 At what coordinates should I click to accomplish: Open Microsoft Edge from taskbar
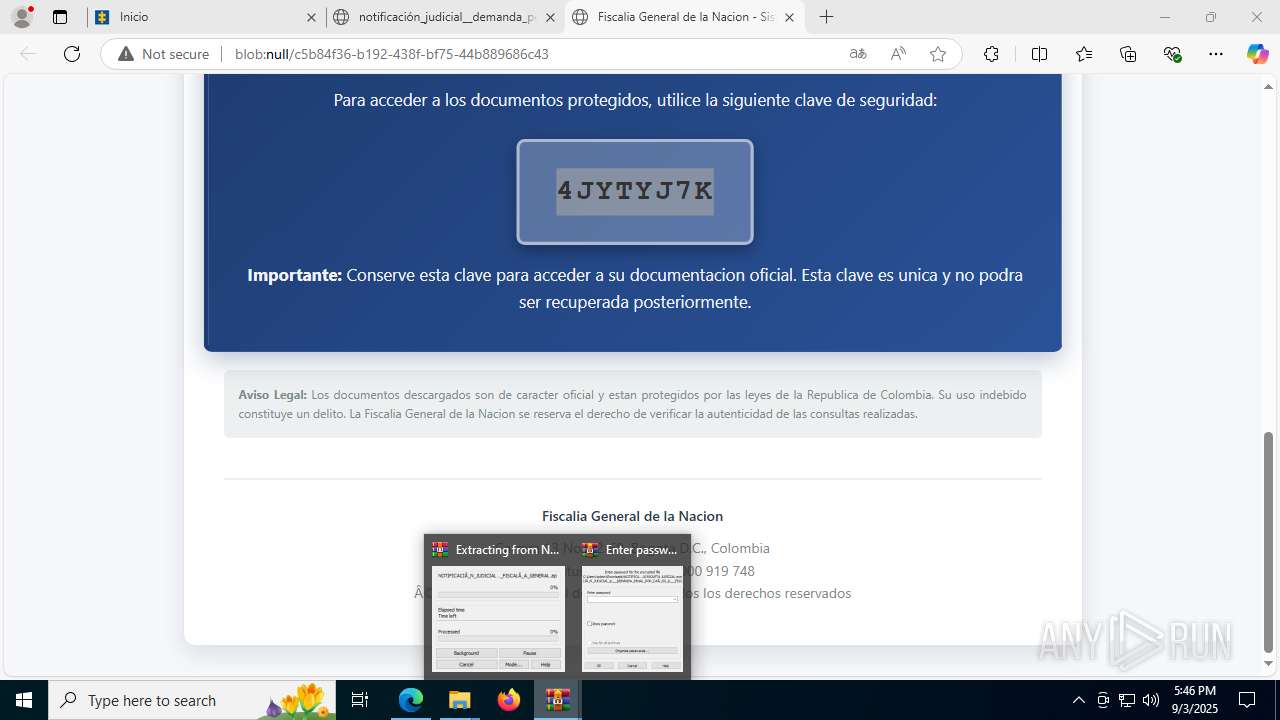pos(411,700)
